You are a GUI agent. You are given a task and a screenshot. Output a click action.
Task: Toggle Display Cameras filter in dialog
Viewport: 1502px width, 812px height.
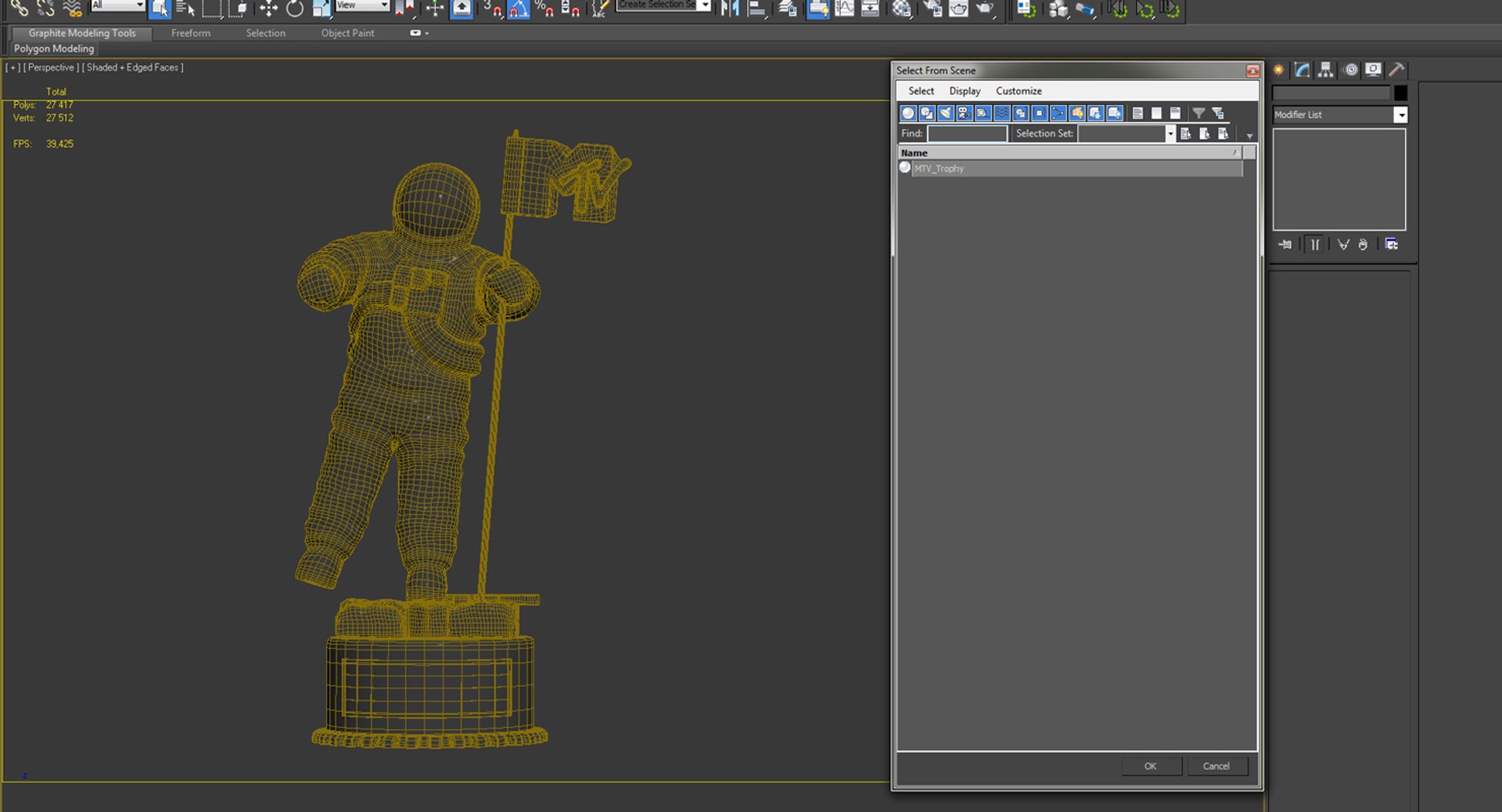coord(965,113)
